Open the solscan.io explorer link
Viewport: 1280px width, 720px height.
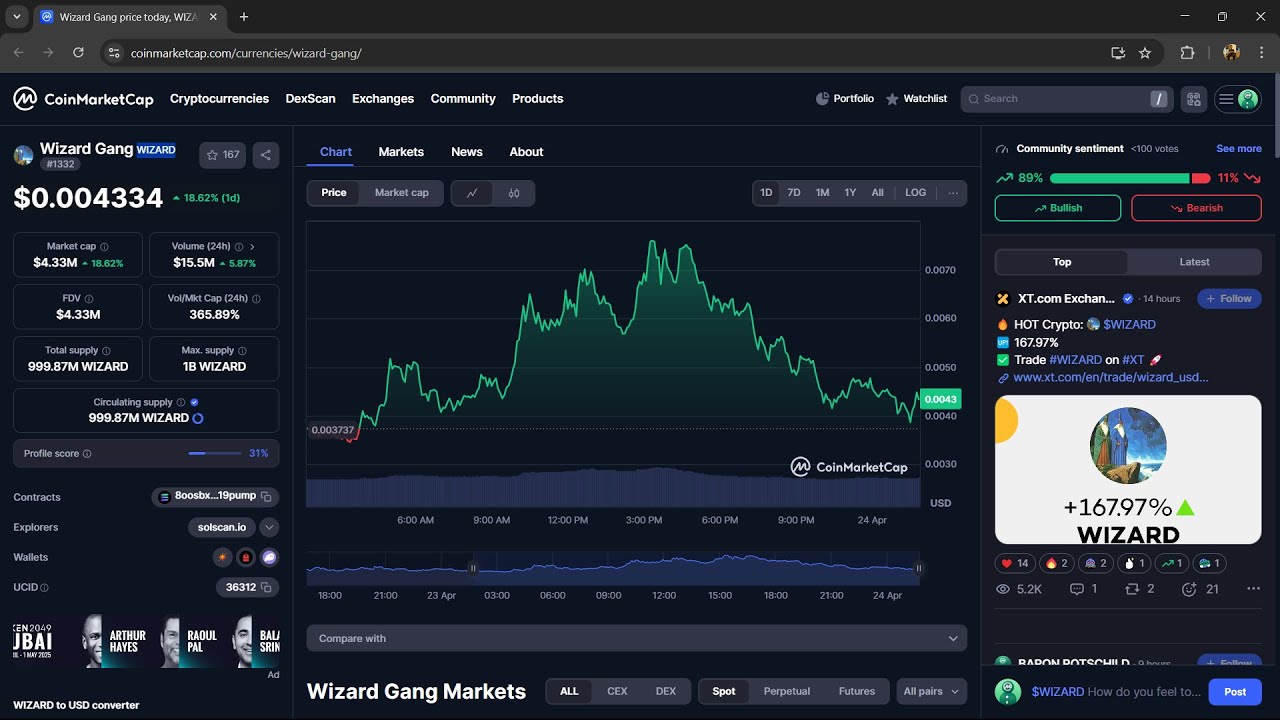(x=222, y=527)
